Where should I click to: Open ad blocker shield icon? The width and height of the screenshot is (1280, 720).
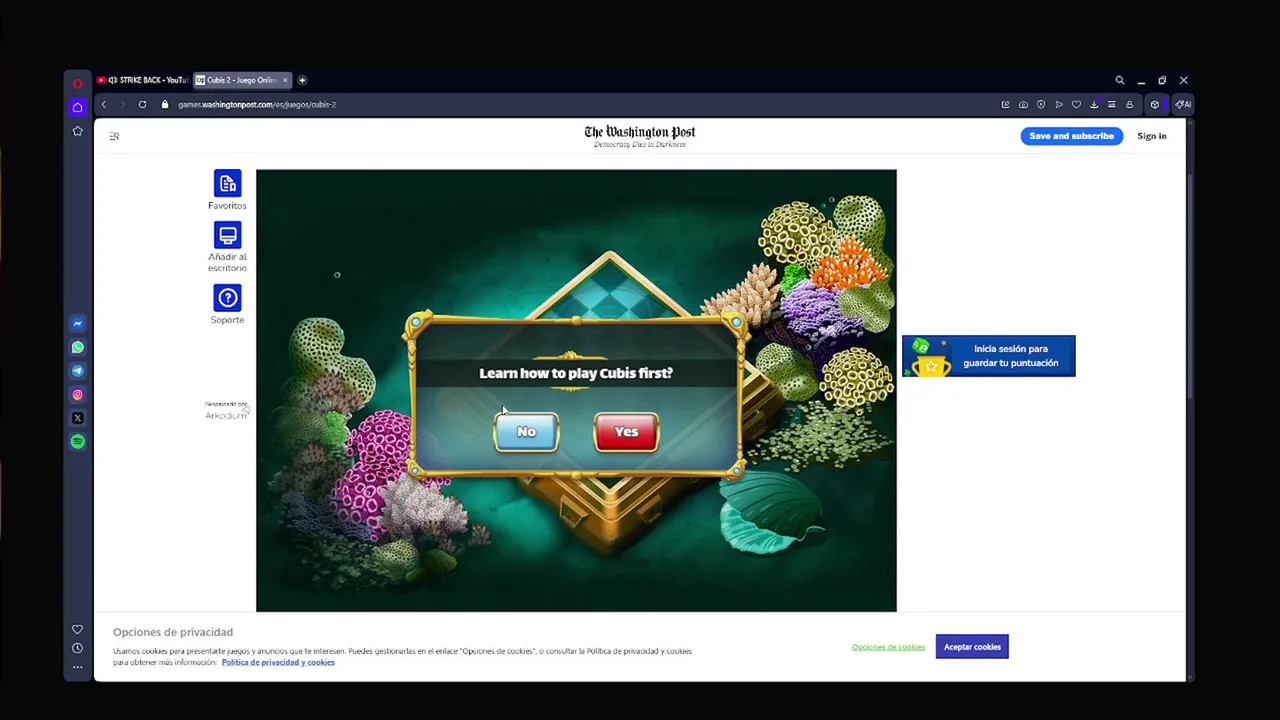point(1041,104)
